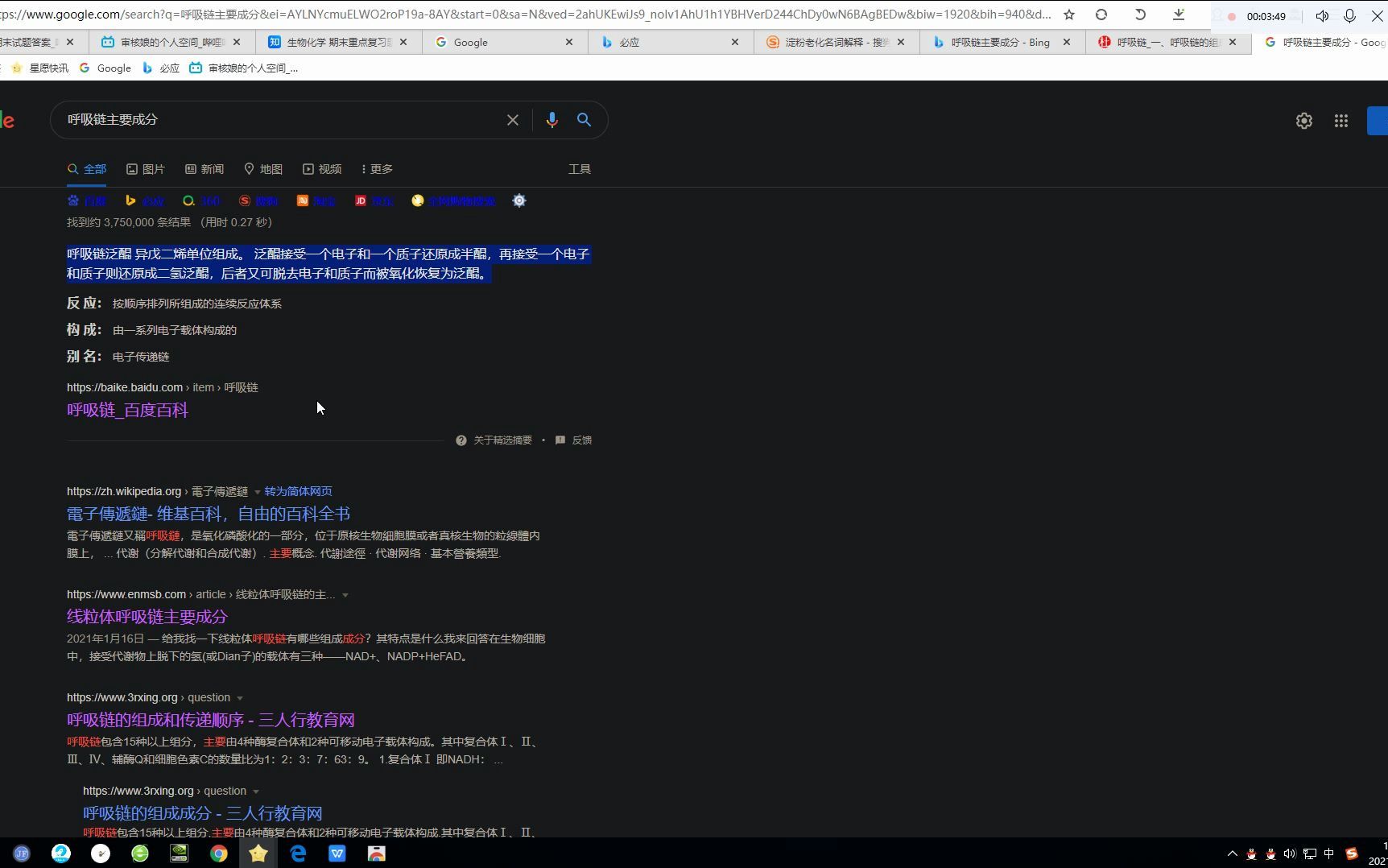
Task: Open 必应 bookmark in bookmarks bar
Action: 161,68
